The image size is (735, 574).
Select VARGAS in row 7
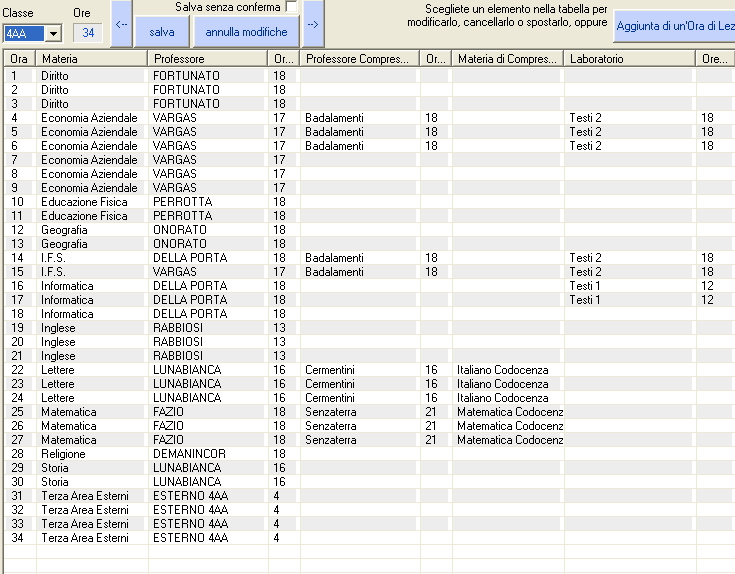point(174,160)
